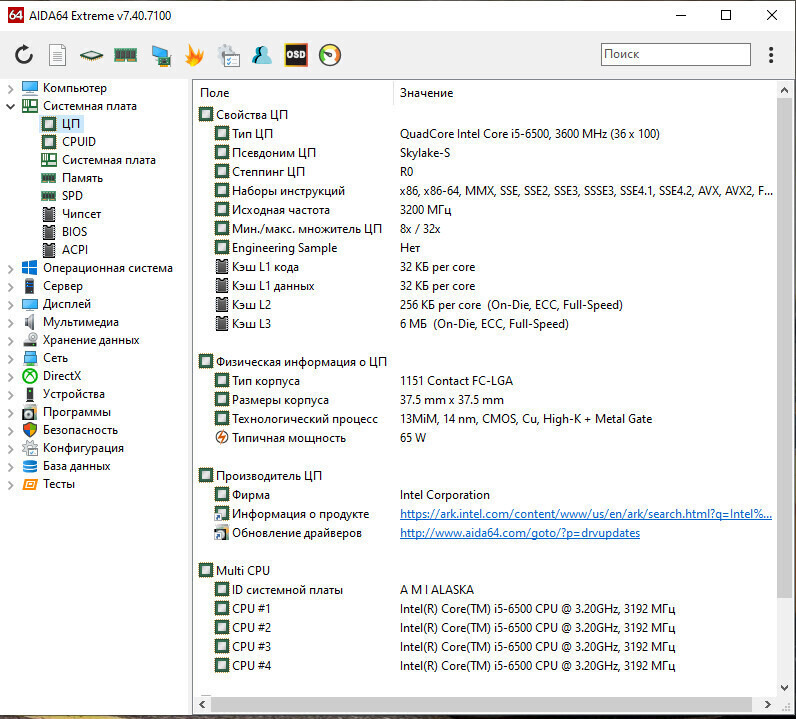Select the BIOS tree item
This screenshot has height=719, width=796.
pyautogui.click(x=74, y=232)
